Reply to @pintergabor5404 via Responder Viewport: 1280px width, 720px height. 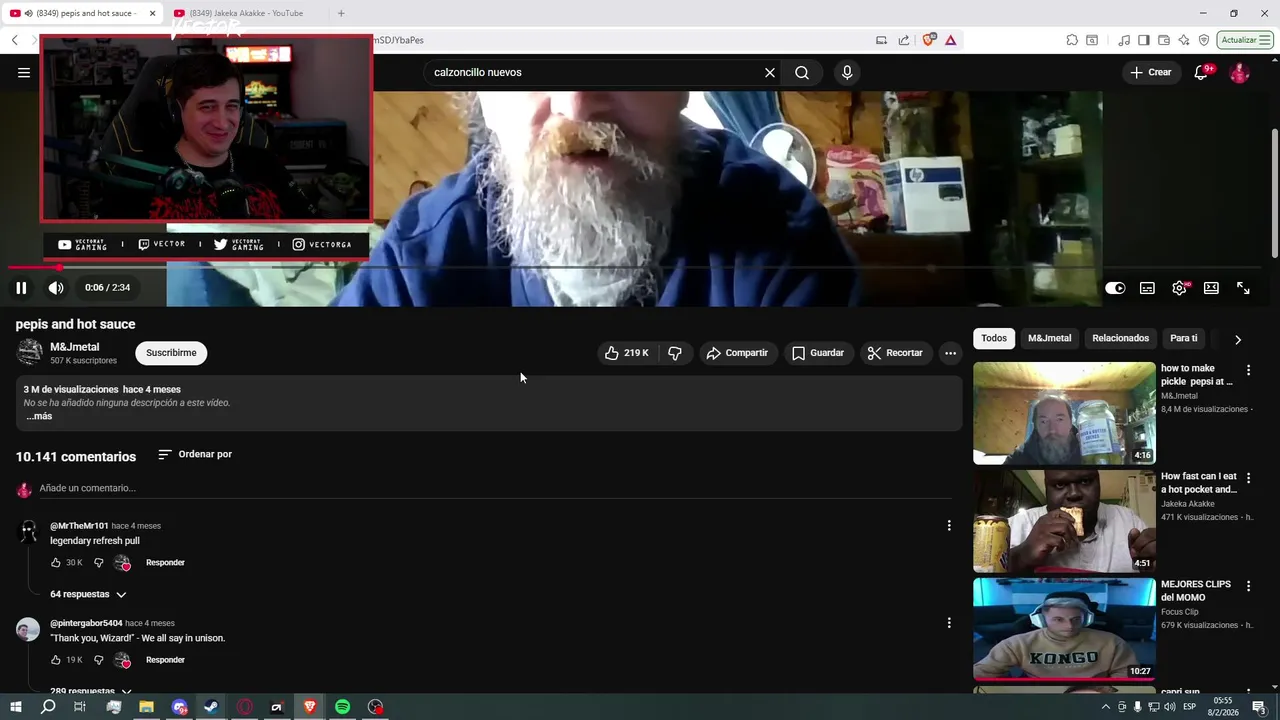pyautogui.click(x=165, y=660)
